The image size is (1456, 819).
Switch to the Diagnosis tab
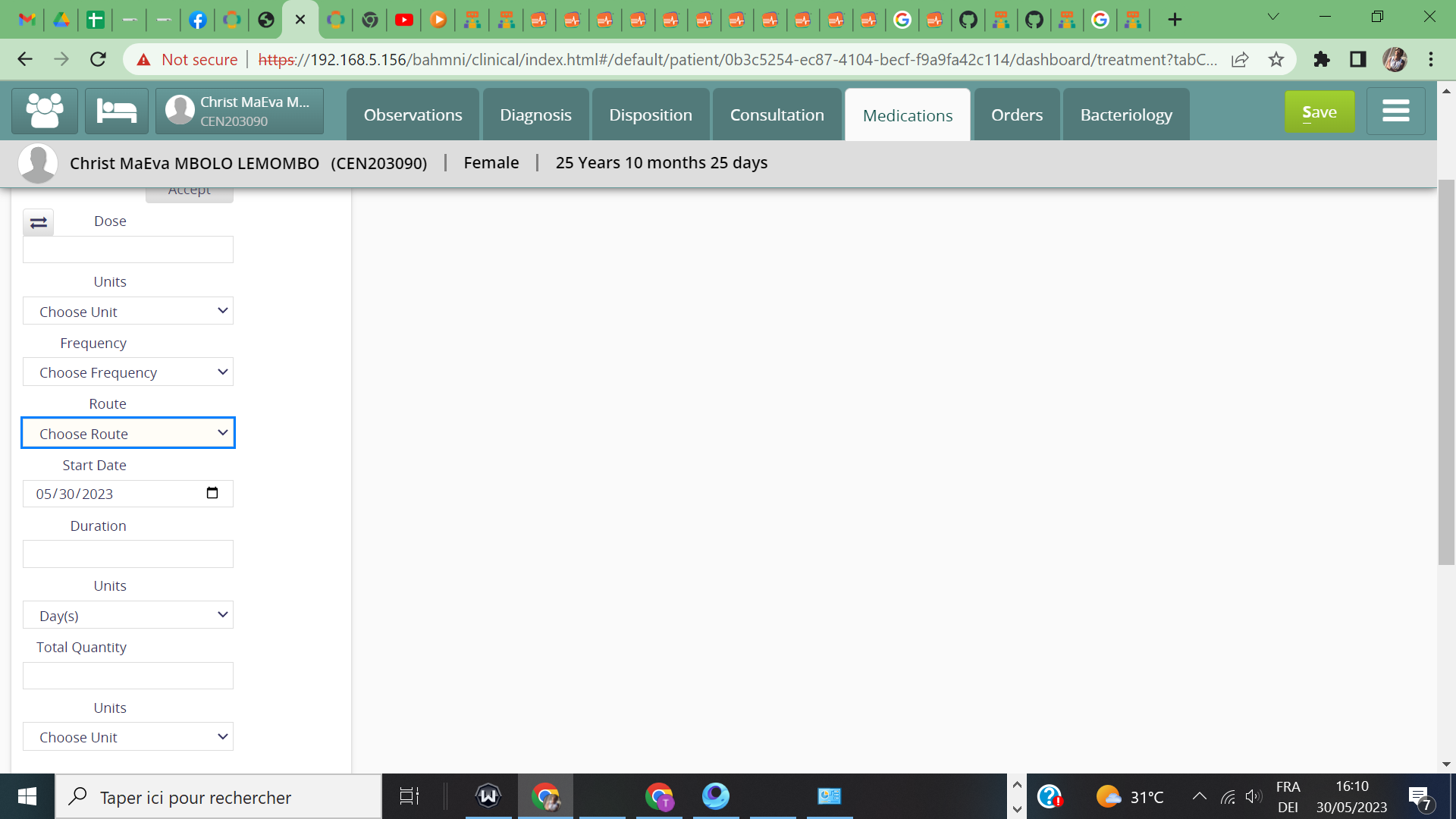pyautogui.click(x=535, y=115)
